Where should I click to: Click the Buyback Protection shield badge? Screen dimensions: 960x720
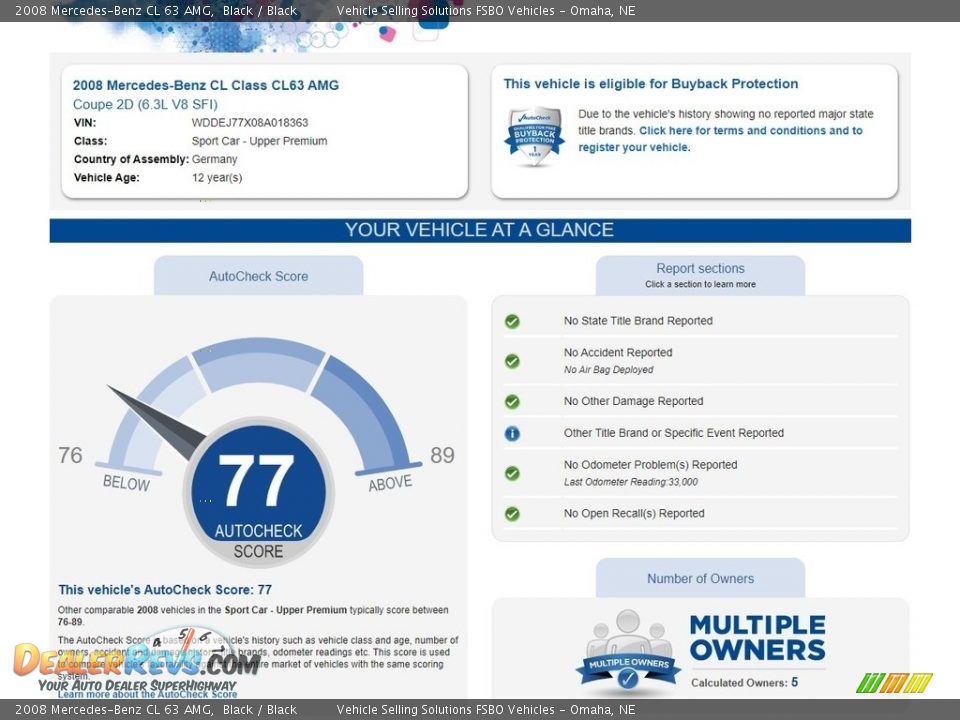(x=534, y=137)
